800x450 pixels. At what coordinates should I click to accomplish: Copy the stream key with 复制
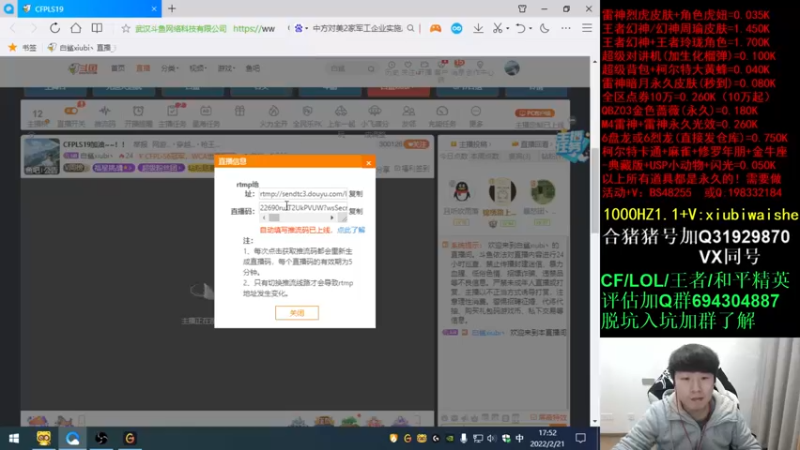click(356, 211)
